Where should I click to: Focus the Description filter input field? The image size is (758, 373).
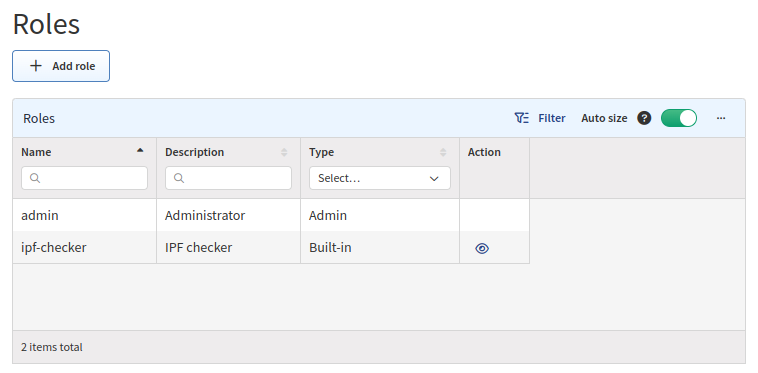[229, 178]
